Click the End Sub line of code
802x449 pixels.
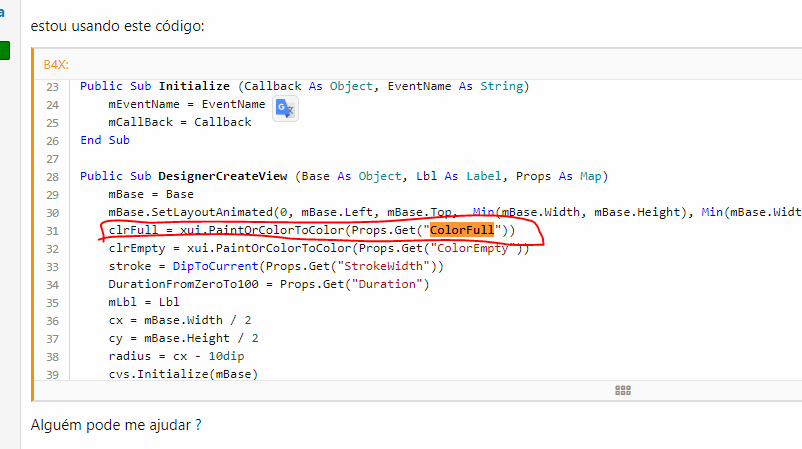105,140
